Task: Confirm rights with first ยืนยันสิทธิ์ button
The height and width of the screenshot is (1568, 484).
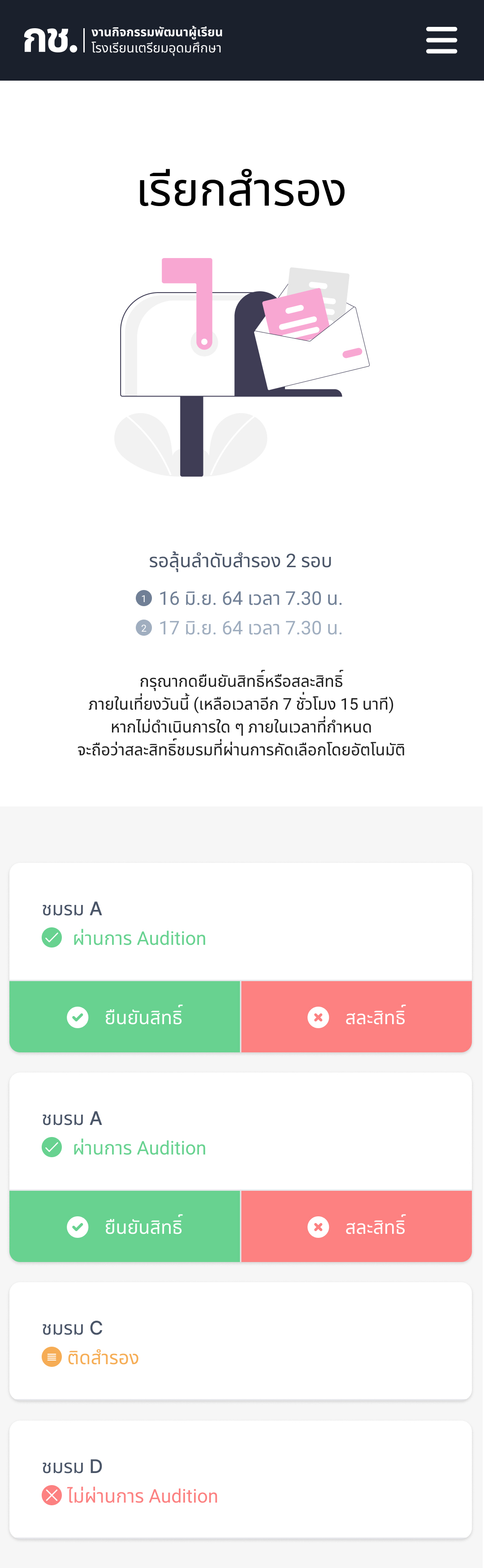Action: pos(125,1017)
